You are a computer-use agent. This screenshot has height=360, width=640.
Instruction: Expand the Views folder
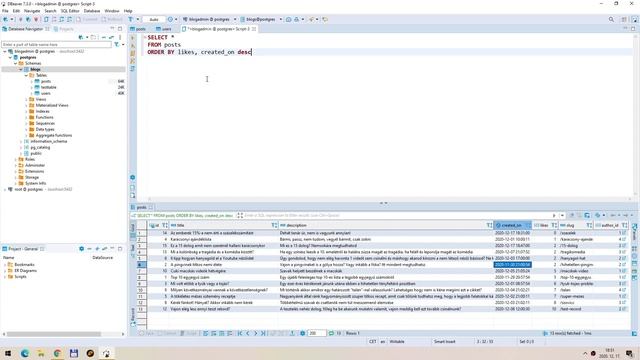pos(26,99)
